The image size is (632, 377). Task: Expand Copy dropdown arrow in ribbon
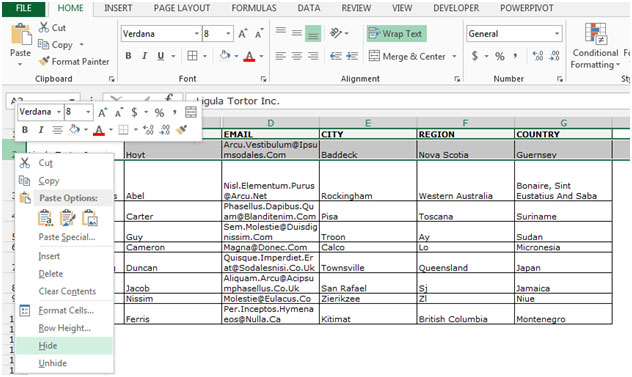click(x=81, y=44)
